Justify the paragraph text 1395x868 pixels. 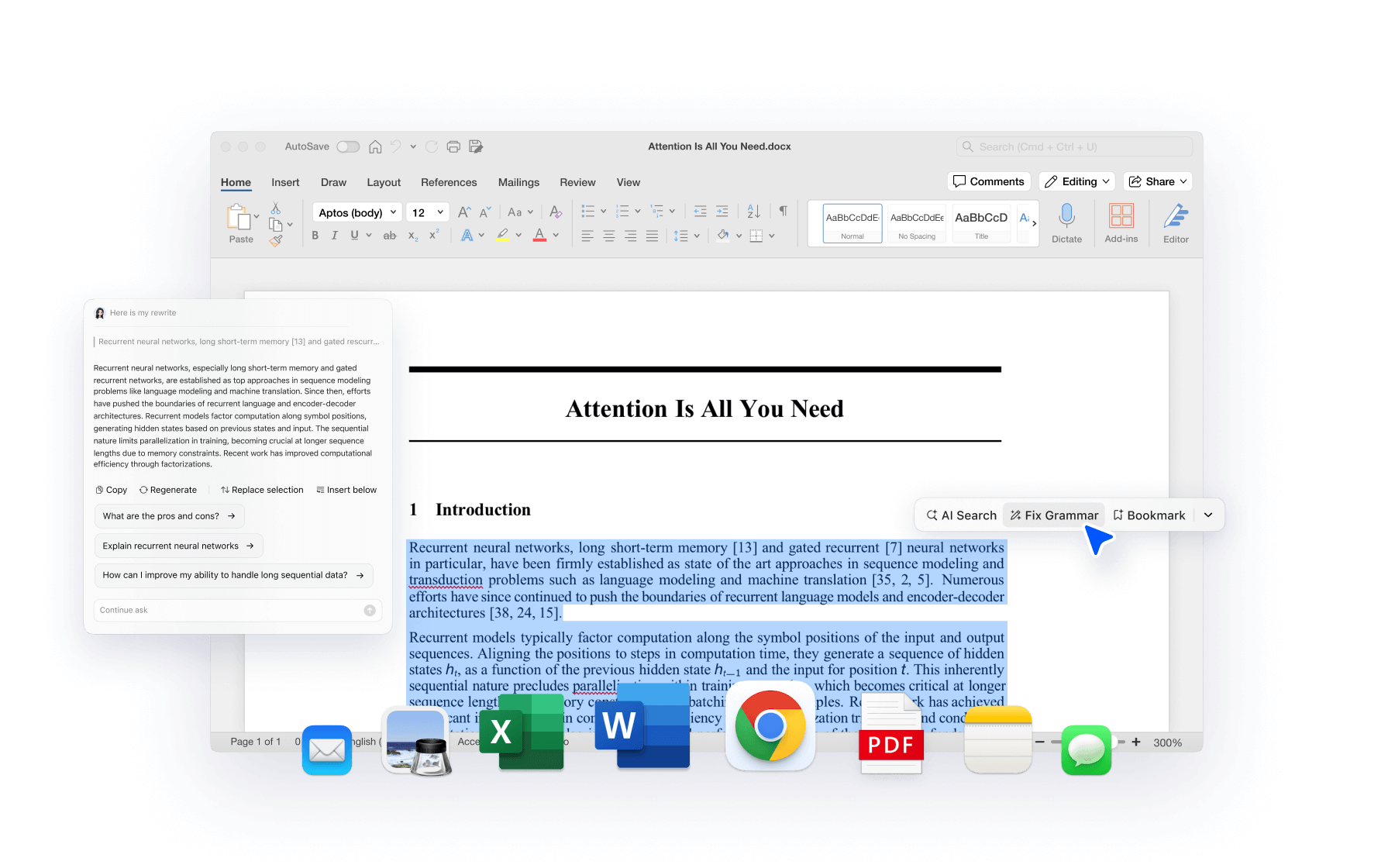pyautogui.click(x=653, y=236)
